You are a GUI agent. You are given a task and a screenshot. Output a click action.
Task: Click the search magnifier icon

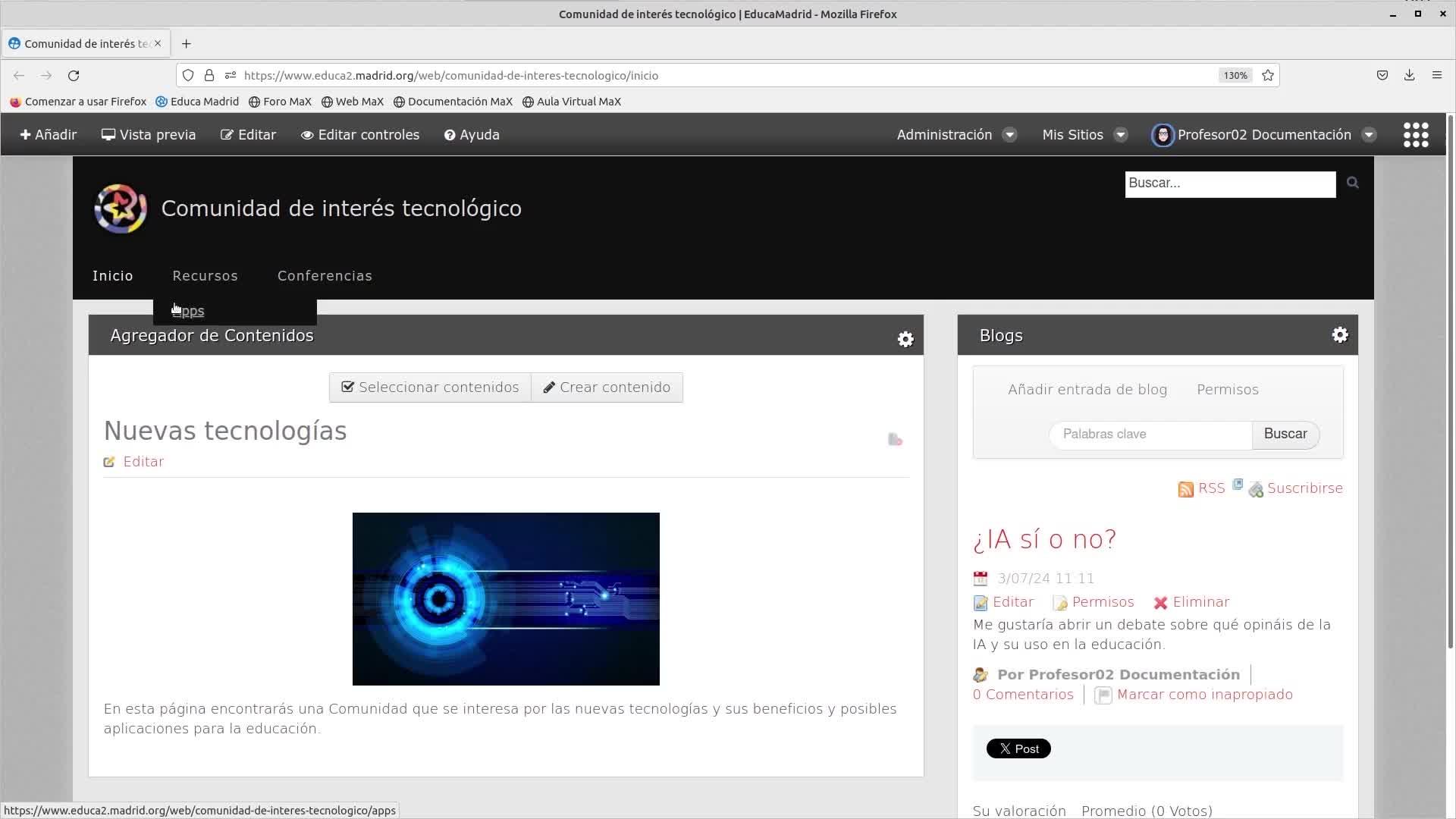1352,183
